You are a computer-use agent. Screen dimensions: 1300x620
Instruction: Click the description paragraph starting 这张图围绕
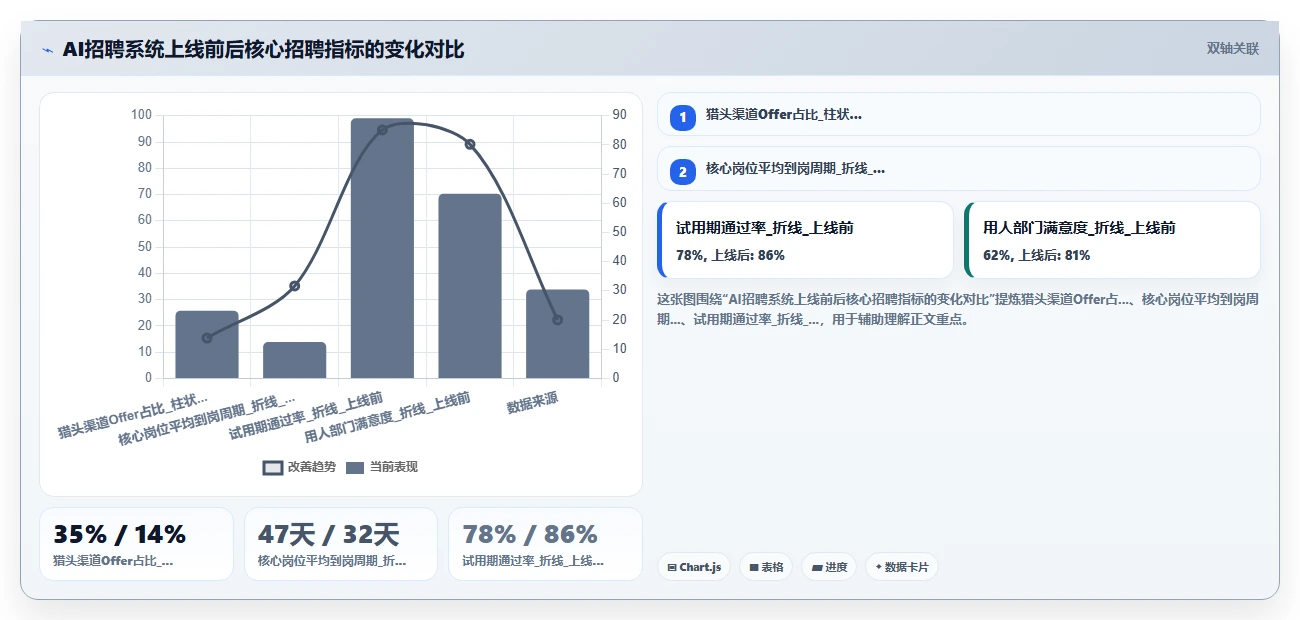957,310
